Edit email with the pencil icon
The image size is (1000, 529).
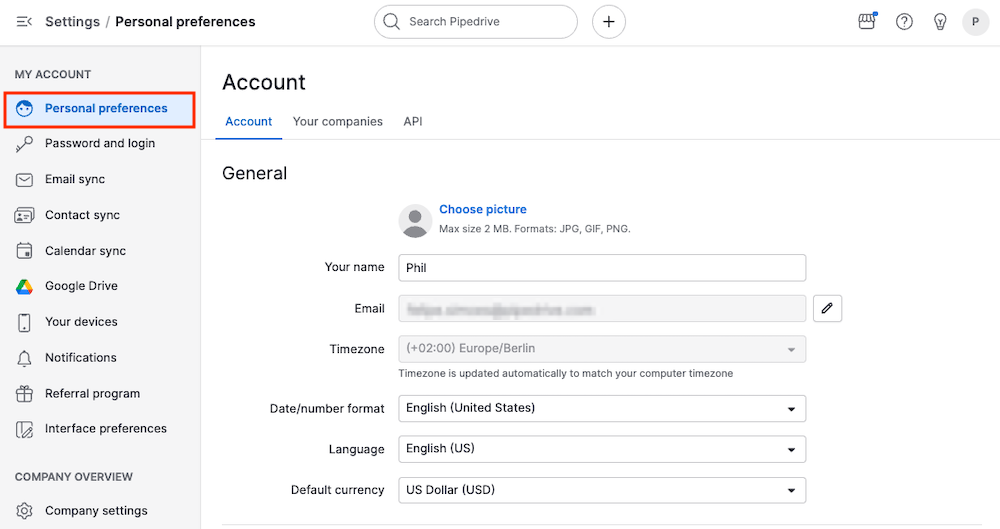pos(827,308)
